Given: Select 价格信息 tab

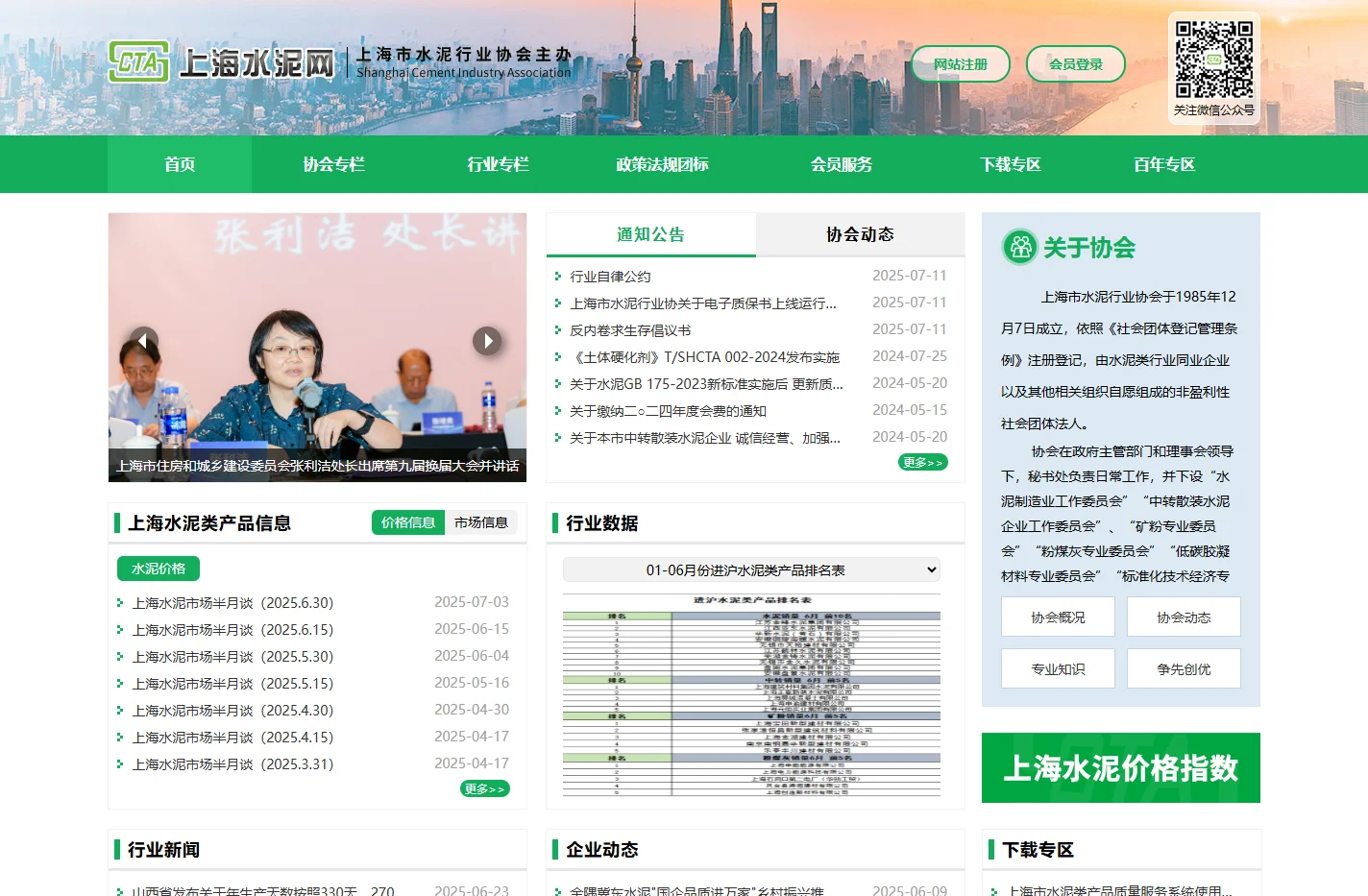Looking at the screenshot, I should pyautogui.click(x=408, y=522).
